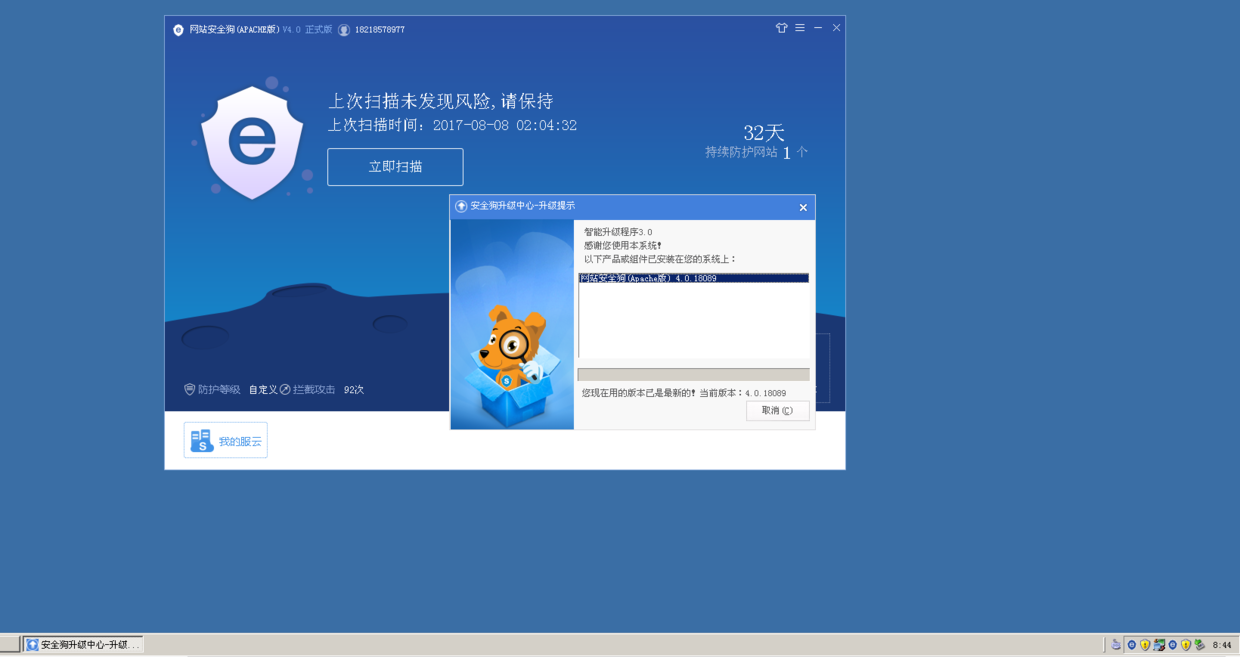
Task: Click the V4.0 正式版 version label
Action: 307,30
